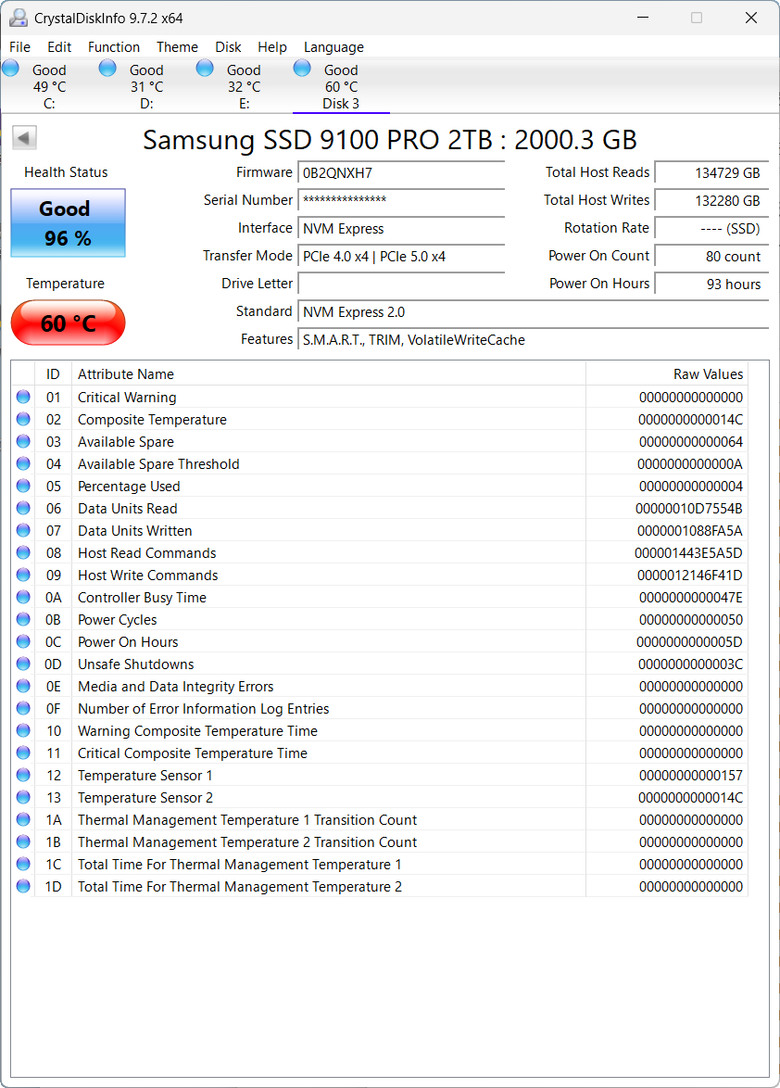Screen dimensions: 780x1088
Task: Click status orb of Available Spare Threshold row
Action: pyautogui.click(x=24, y=464)
